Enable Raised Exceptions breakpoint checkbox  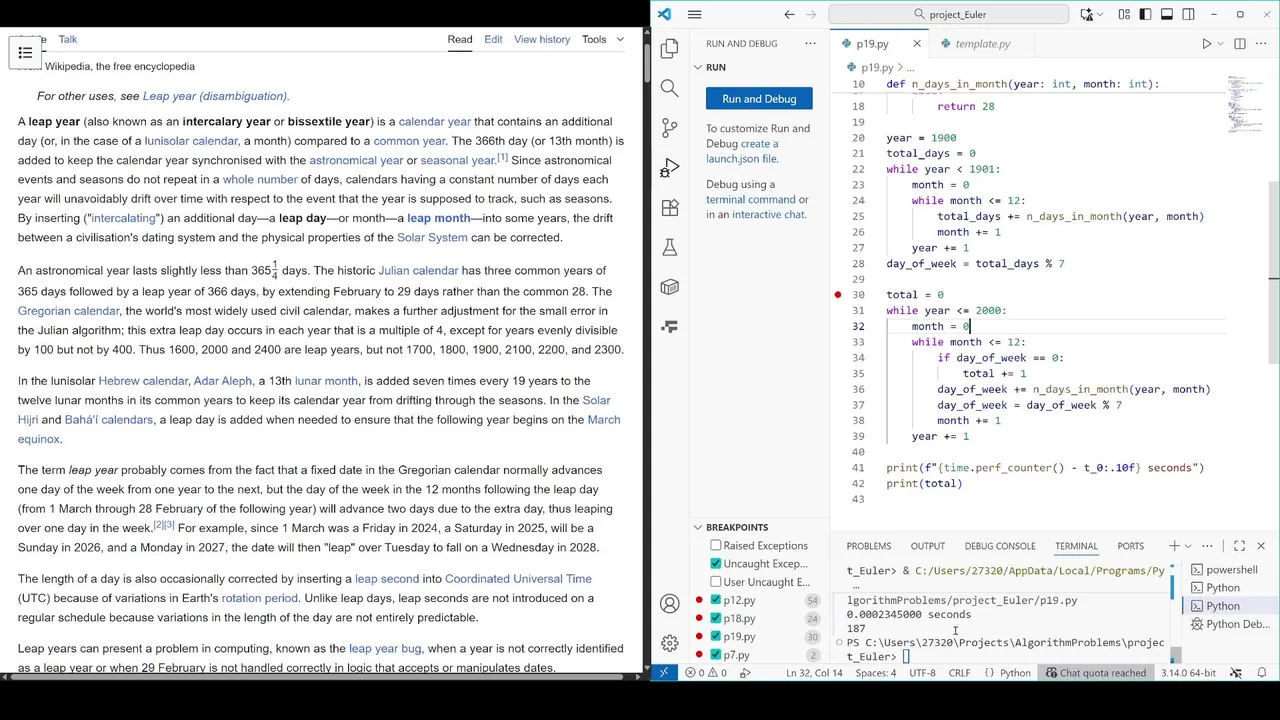716,546
